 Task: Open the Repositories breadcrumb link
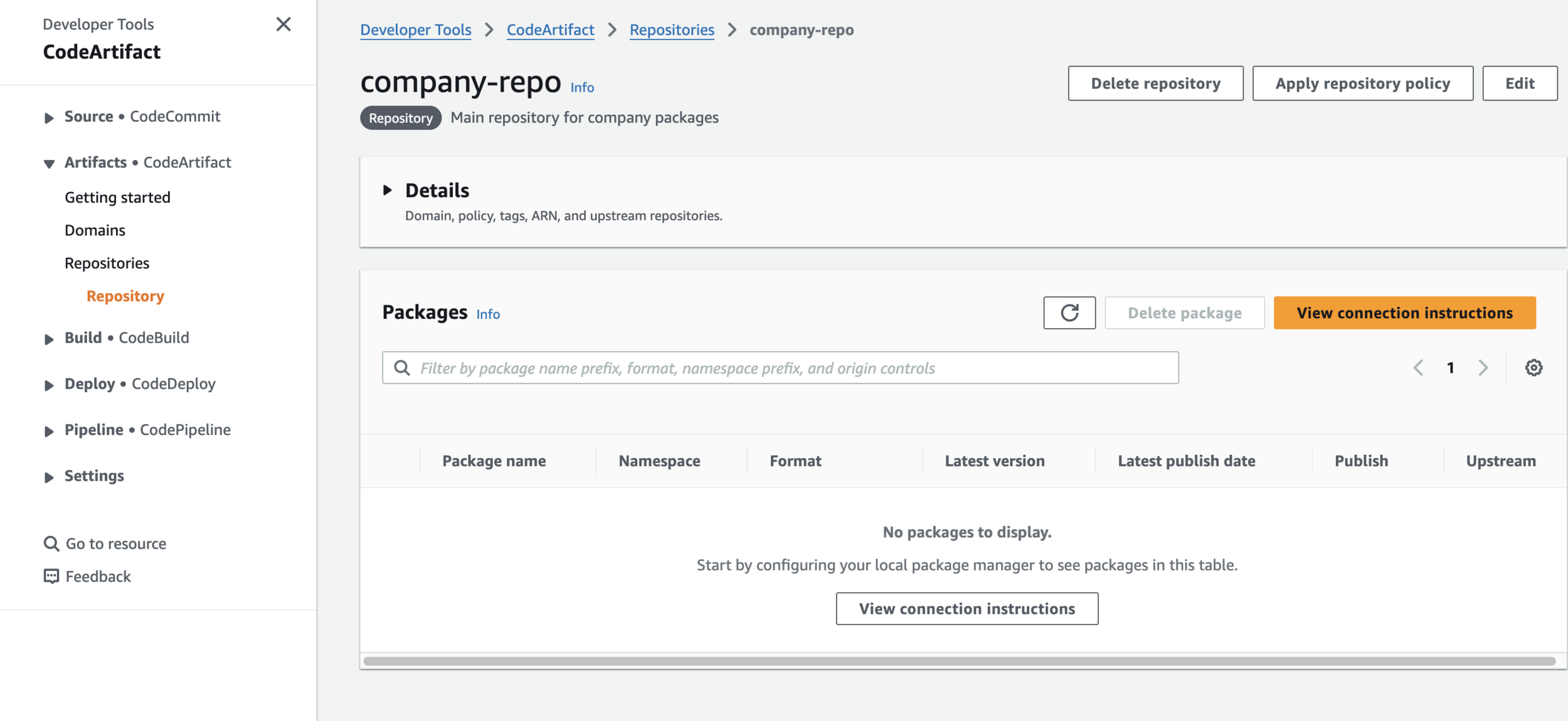[672, 30]
